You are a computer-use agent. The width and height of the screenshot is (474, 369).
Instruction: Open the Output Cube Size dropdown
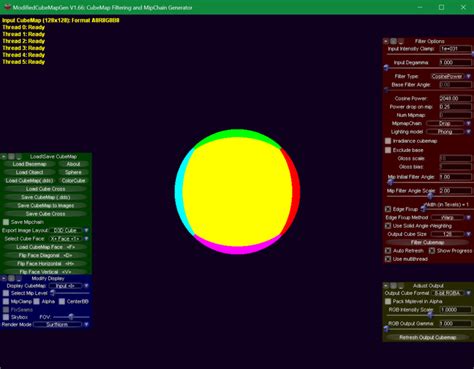click(468, 234)
